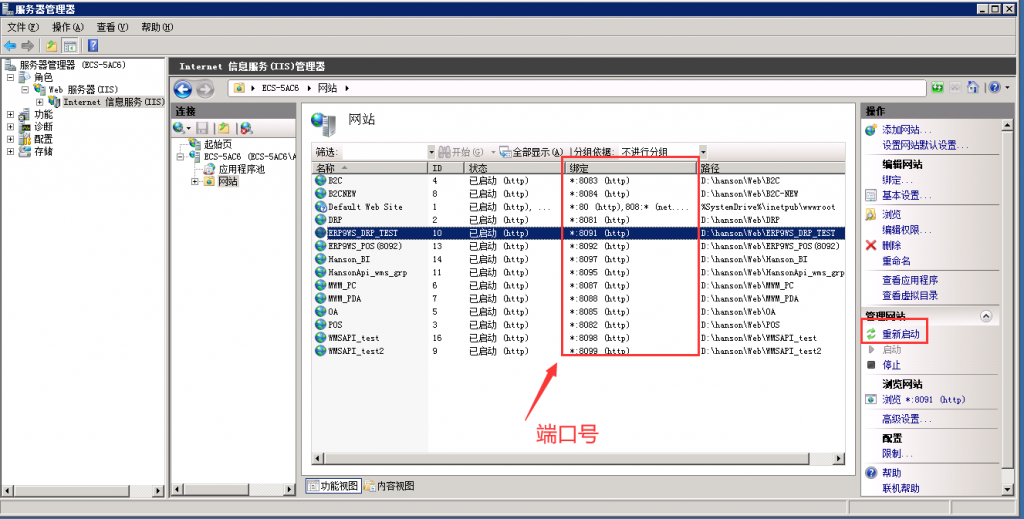Viewport: 1024px width, 519px height.
Task: Click the round blue Back button in IIS Manager
Action: coord(183,89)
